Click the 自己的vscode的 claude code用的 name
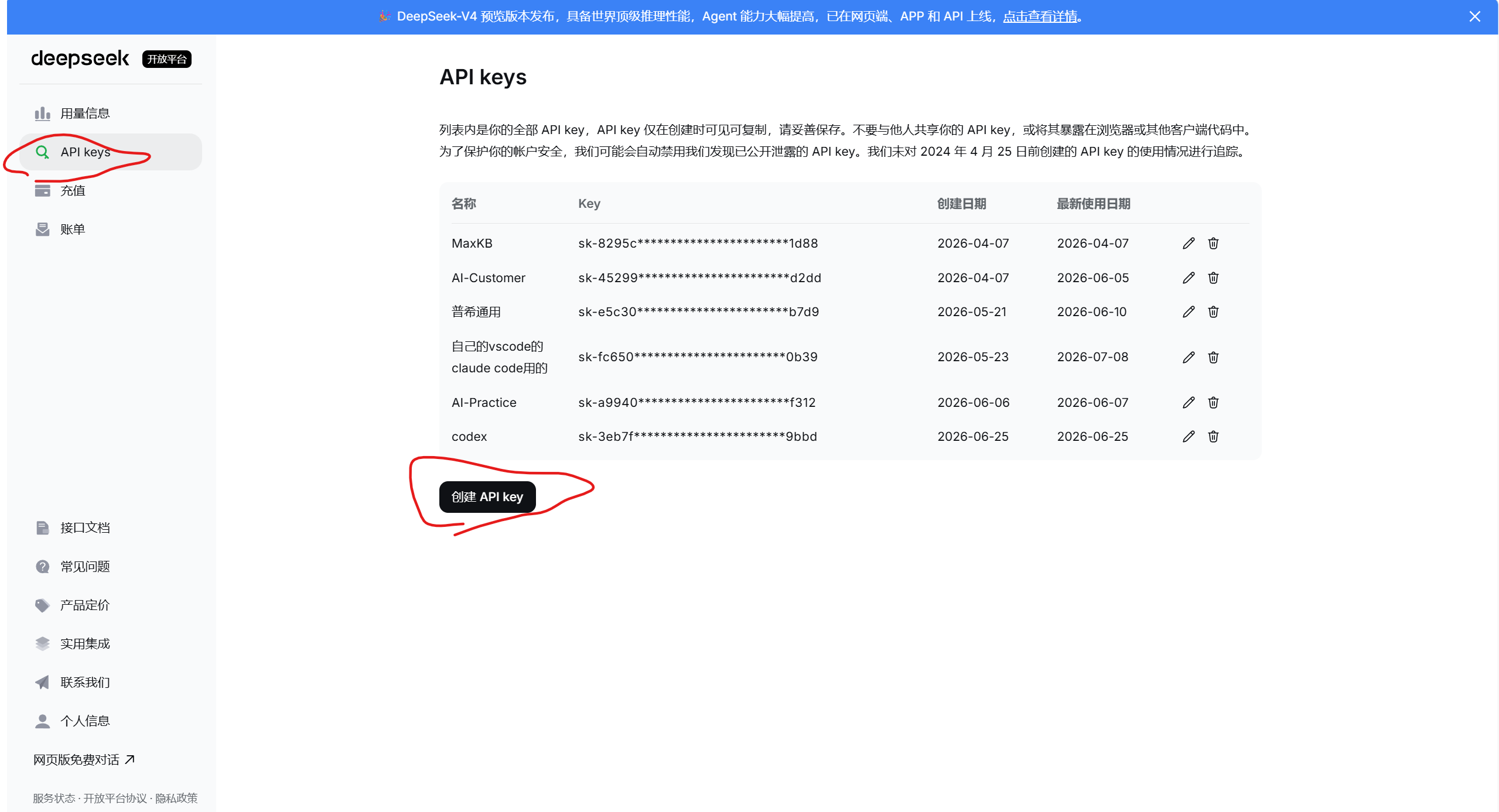 point(500,357)
